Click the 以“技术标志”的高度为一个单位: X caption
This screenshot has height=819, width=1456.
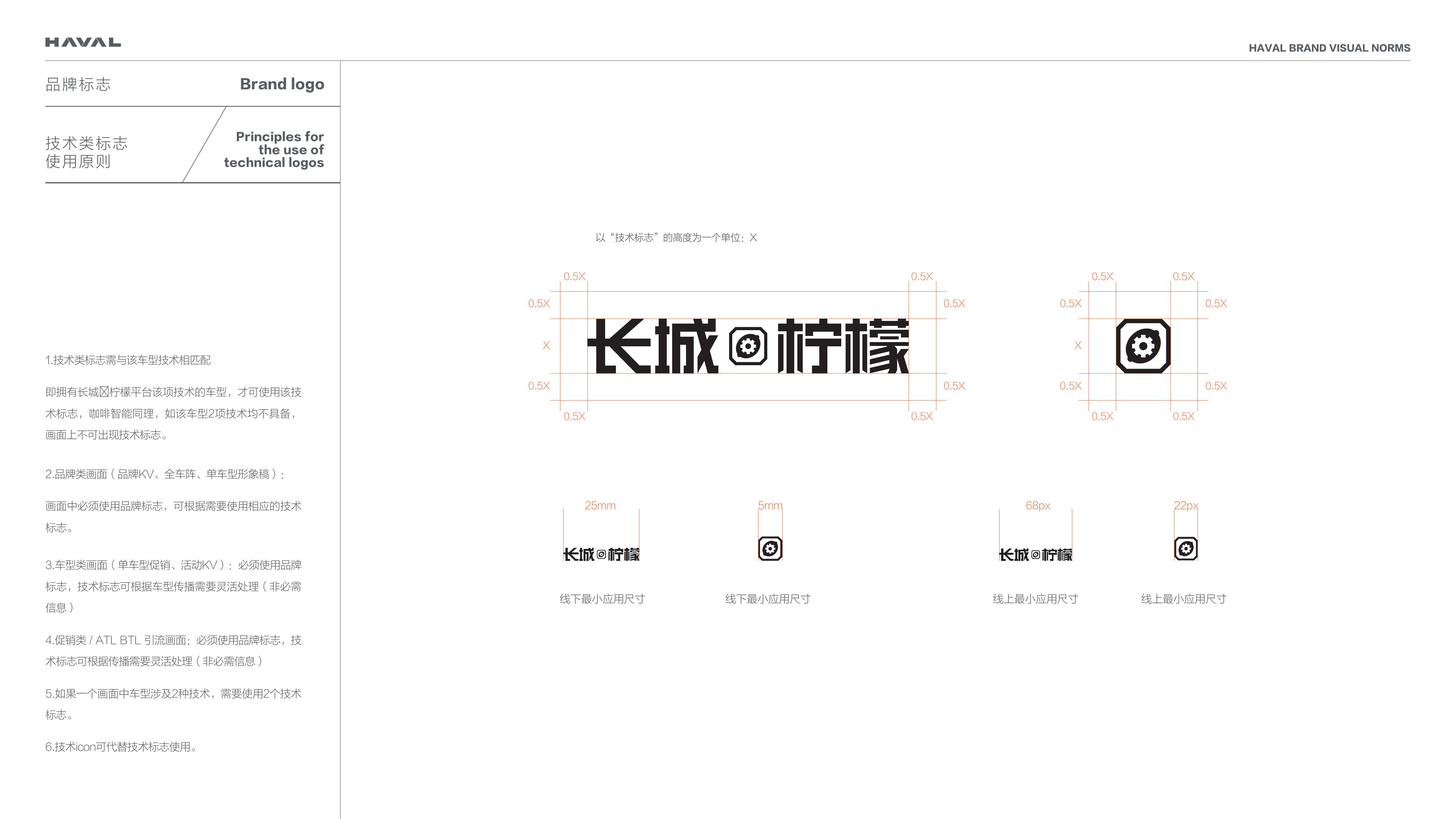(x=676, y=237)
